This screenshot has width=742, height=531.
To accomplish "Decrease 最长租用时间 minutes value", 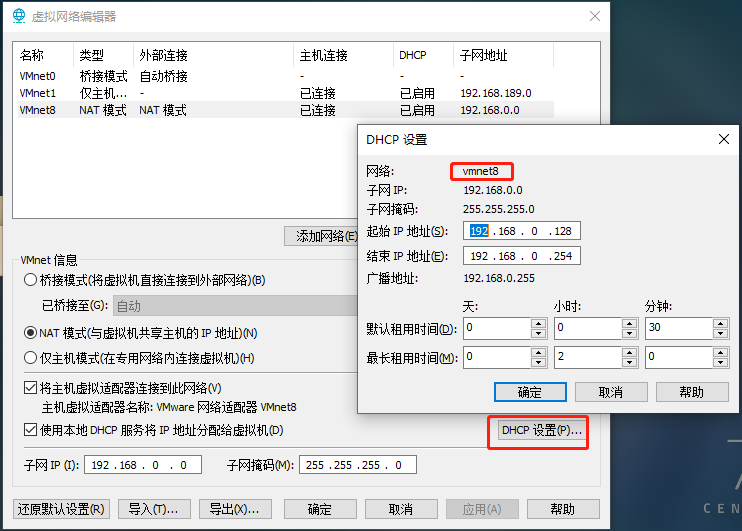I will [x=720, y=363].
